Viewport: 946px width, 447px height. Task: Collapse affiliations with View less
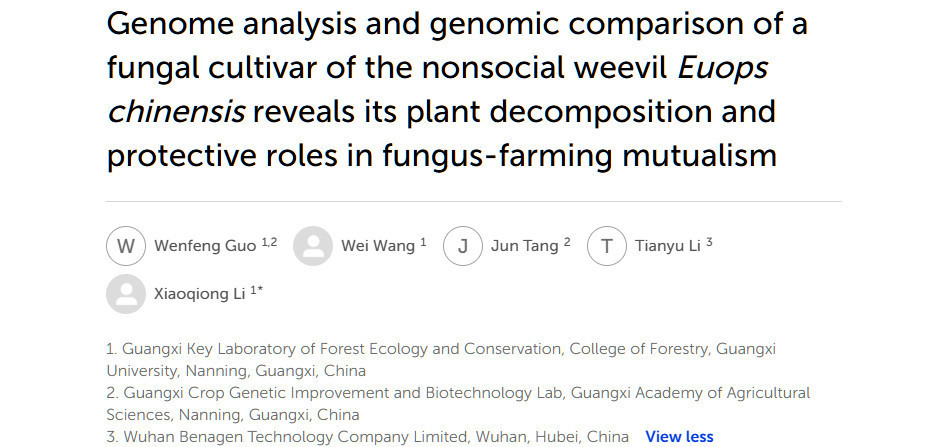click(x=679, y=436)
